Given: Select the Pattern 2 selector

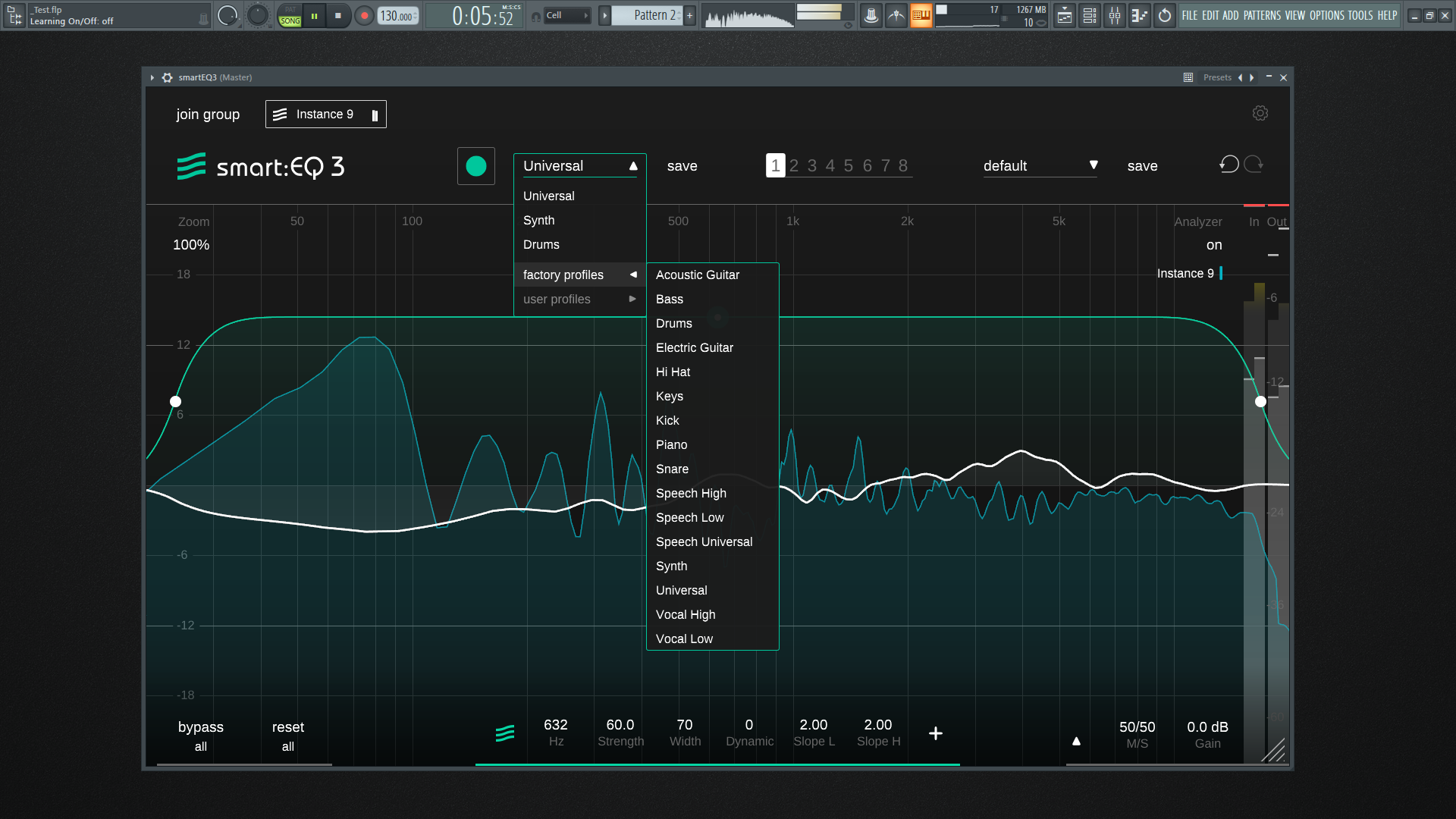Looking at the screenshot, I should point(648,15).
